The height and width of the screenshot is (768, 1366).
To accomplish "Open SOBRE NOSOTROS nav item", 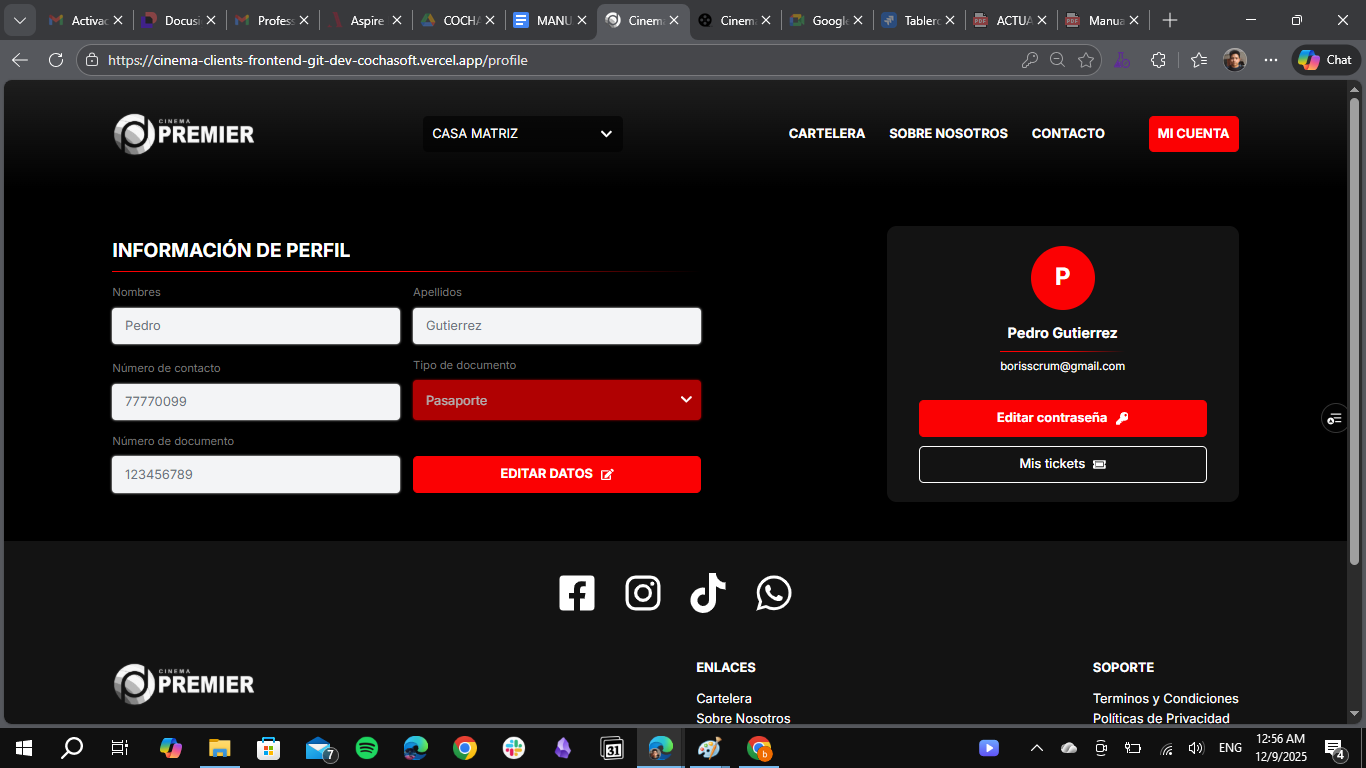I will coord(948,134).
